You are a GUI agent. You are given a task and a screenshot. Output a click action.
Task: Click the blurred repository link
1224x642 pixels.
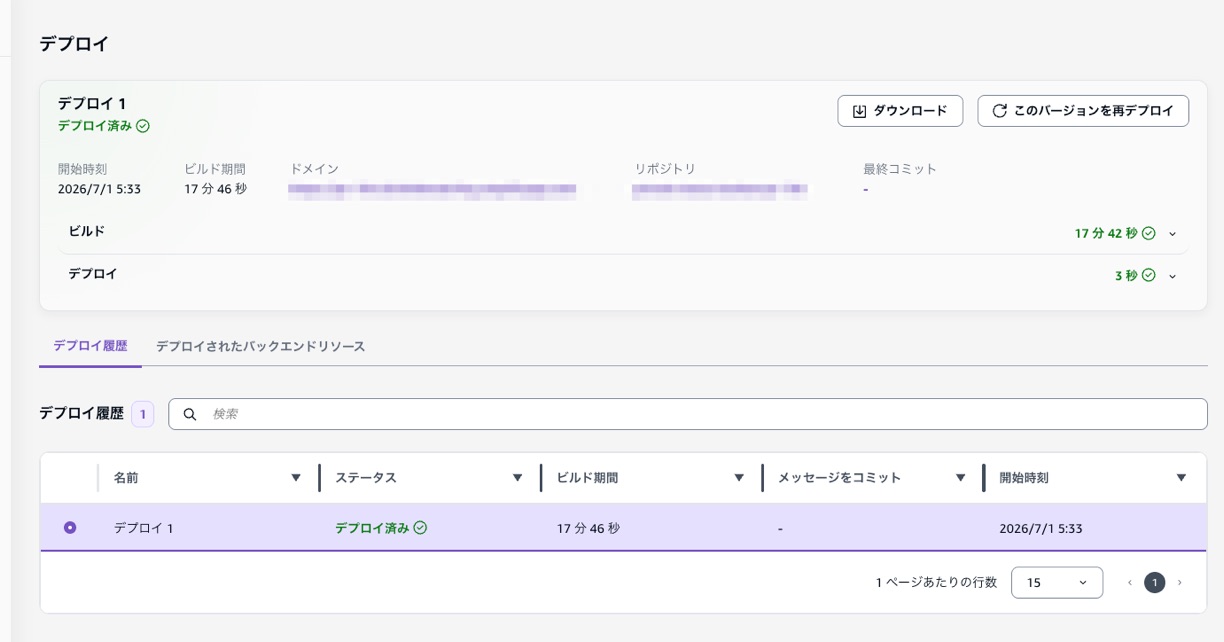[720, 189]
